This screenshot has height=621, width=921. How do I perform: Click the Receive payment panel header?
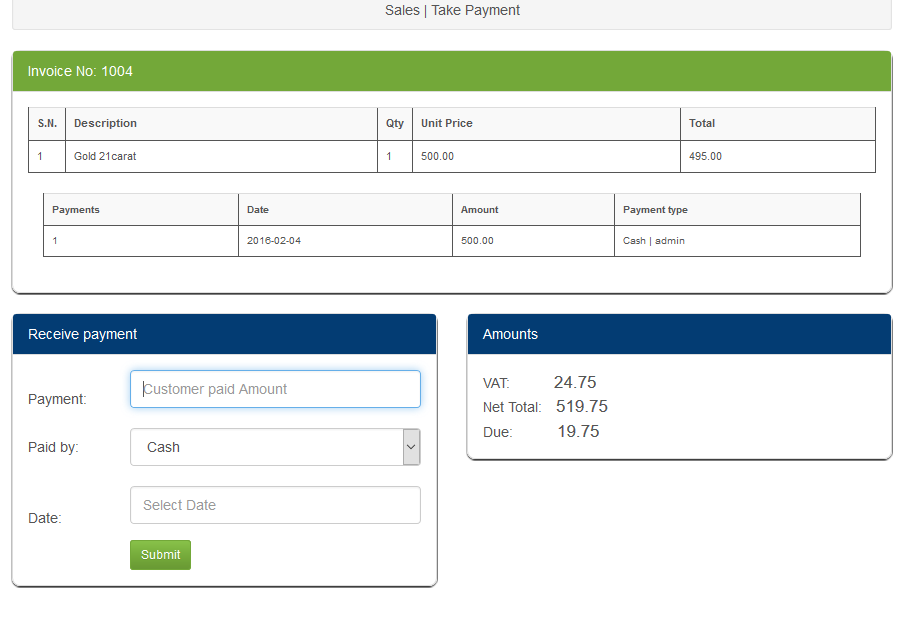pos(224,334)
